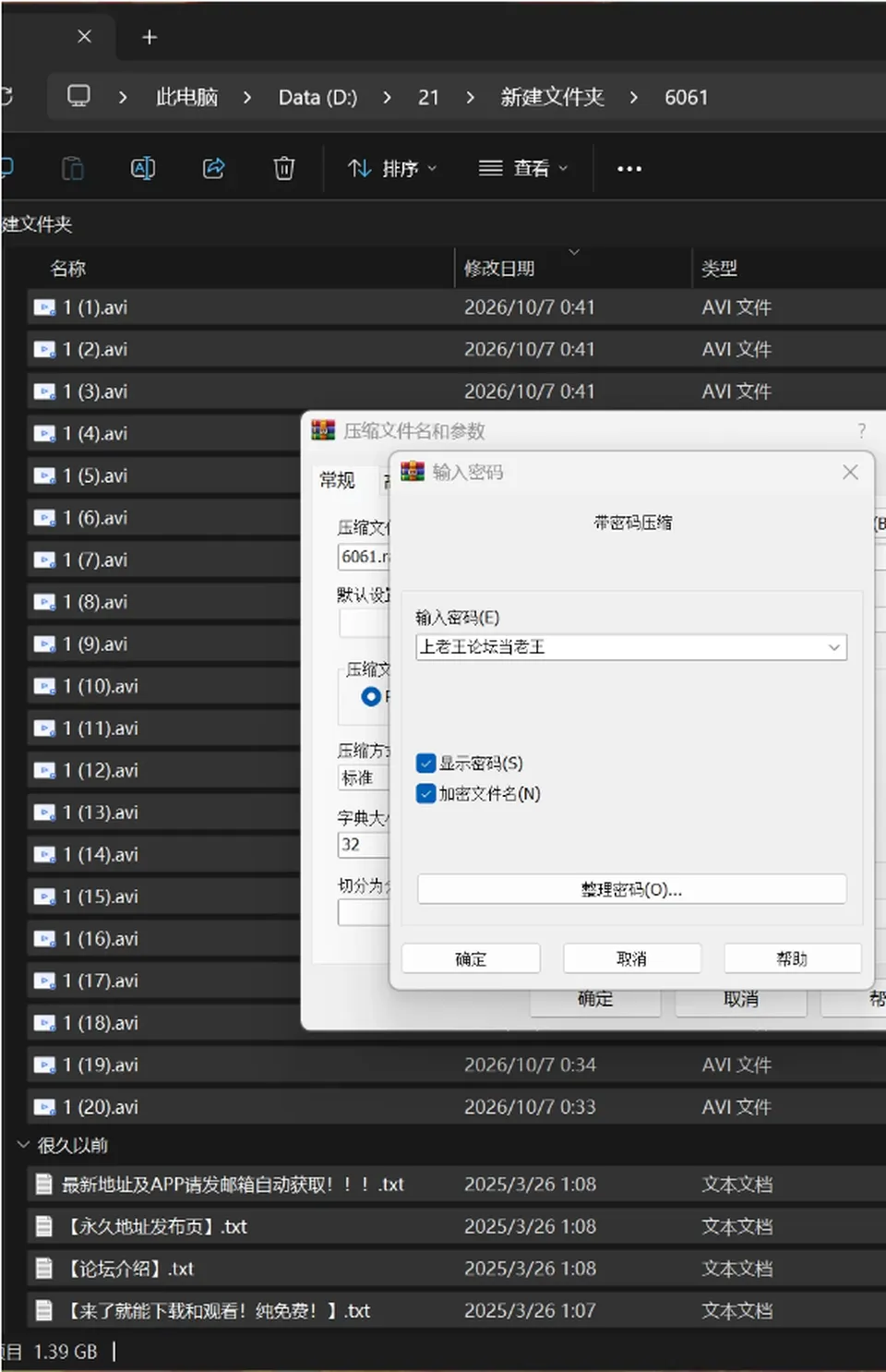Expand the chevron after Data (D:) in address bar
The height and width of the screenshot is (1372, 886).
[x=387, y=97]
